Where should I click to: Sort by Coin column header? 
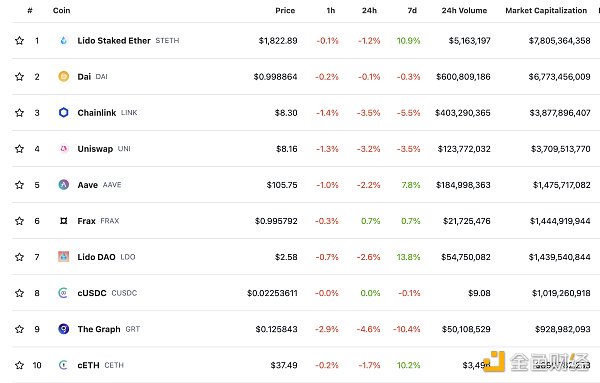(62, 10)
